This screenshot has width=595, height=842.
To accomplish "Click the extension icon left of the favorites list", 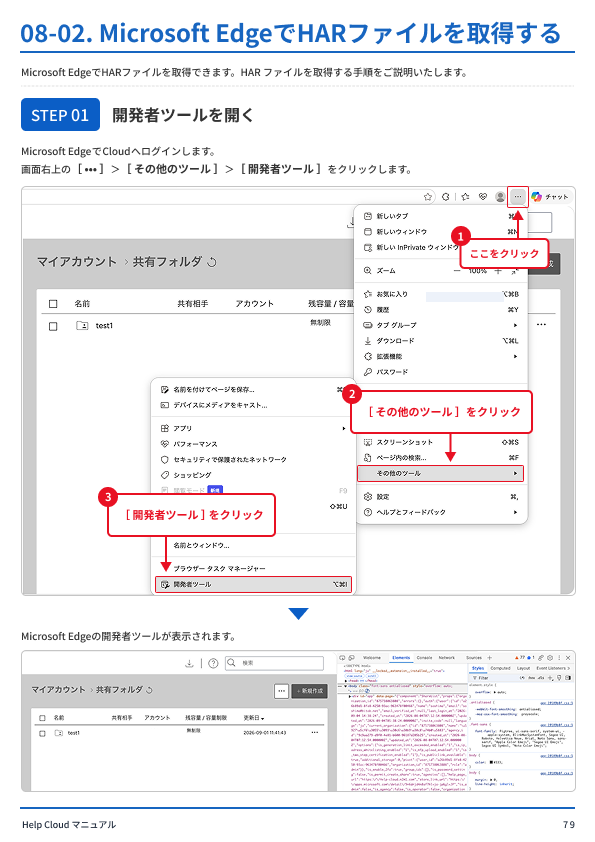I will pyautogui.click(x=446, y=197).
